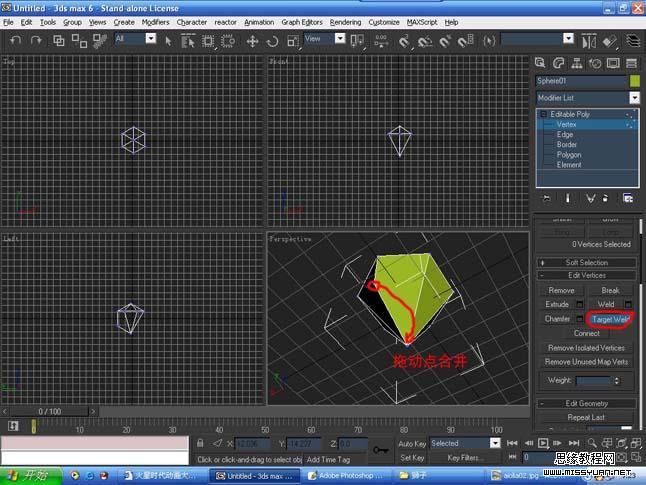The height and width of the screenshot is (485, 646).
Task: Collapse the Edit Geometry rollout
Action: tap(586, 403)
